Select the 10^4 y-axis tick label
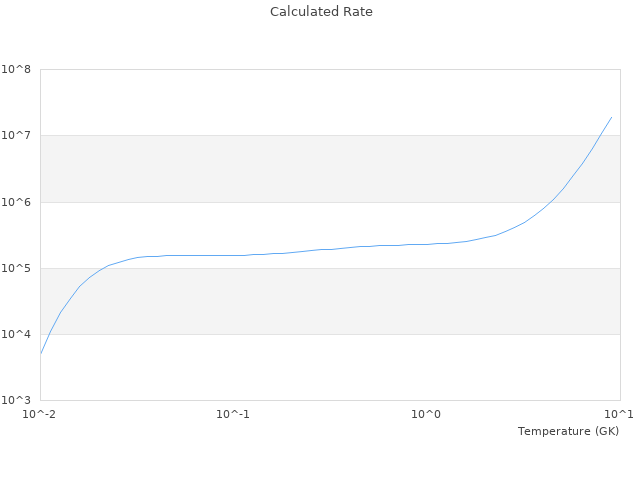Viewport: 640px width, 480px height. [x=16, y=334]
